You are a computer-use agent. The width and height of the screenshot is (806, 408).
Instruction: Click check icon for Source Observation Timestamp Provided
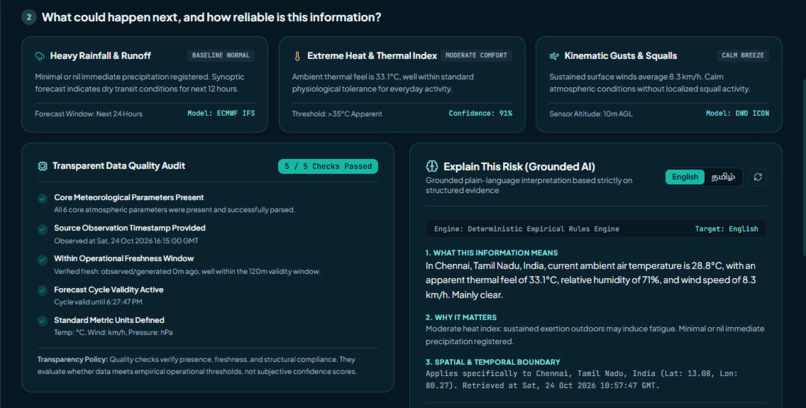click(x=43, y=229)
